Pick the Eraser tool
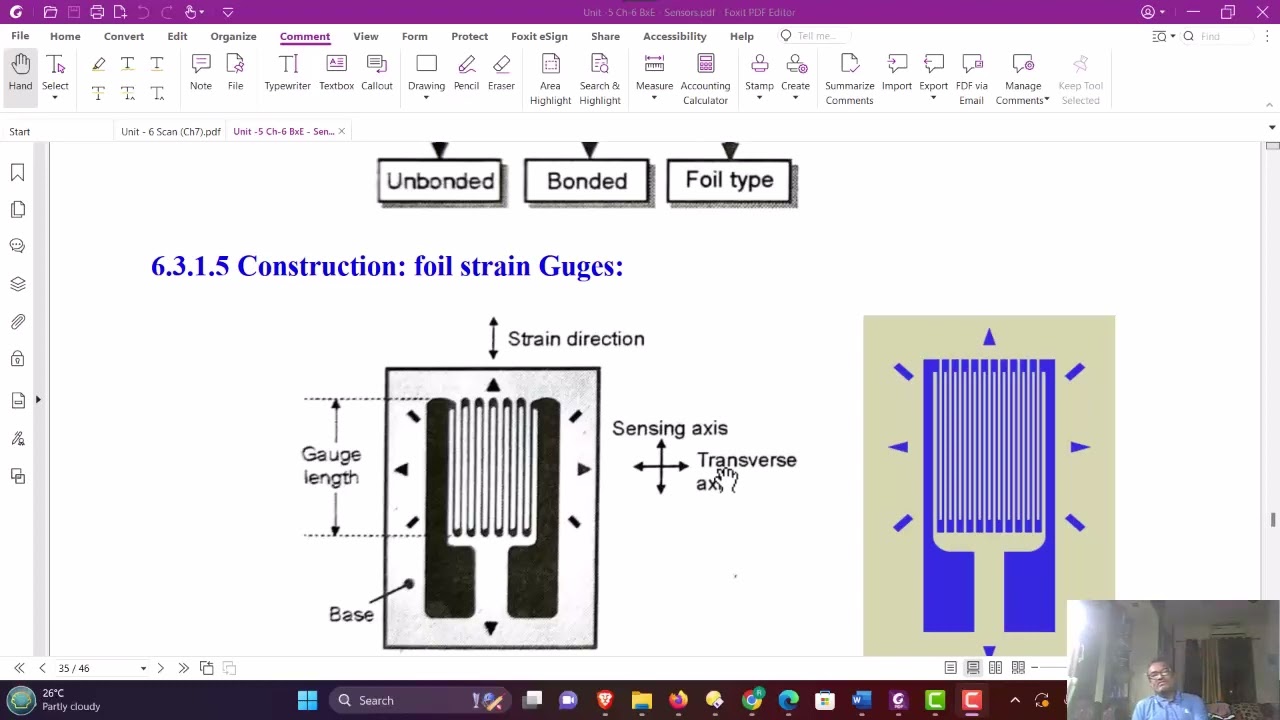This screenshot has width=1280, height=720. click(x=501, y=72)
